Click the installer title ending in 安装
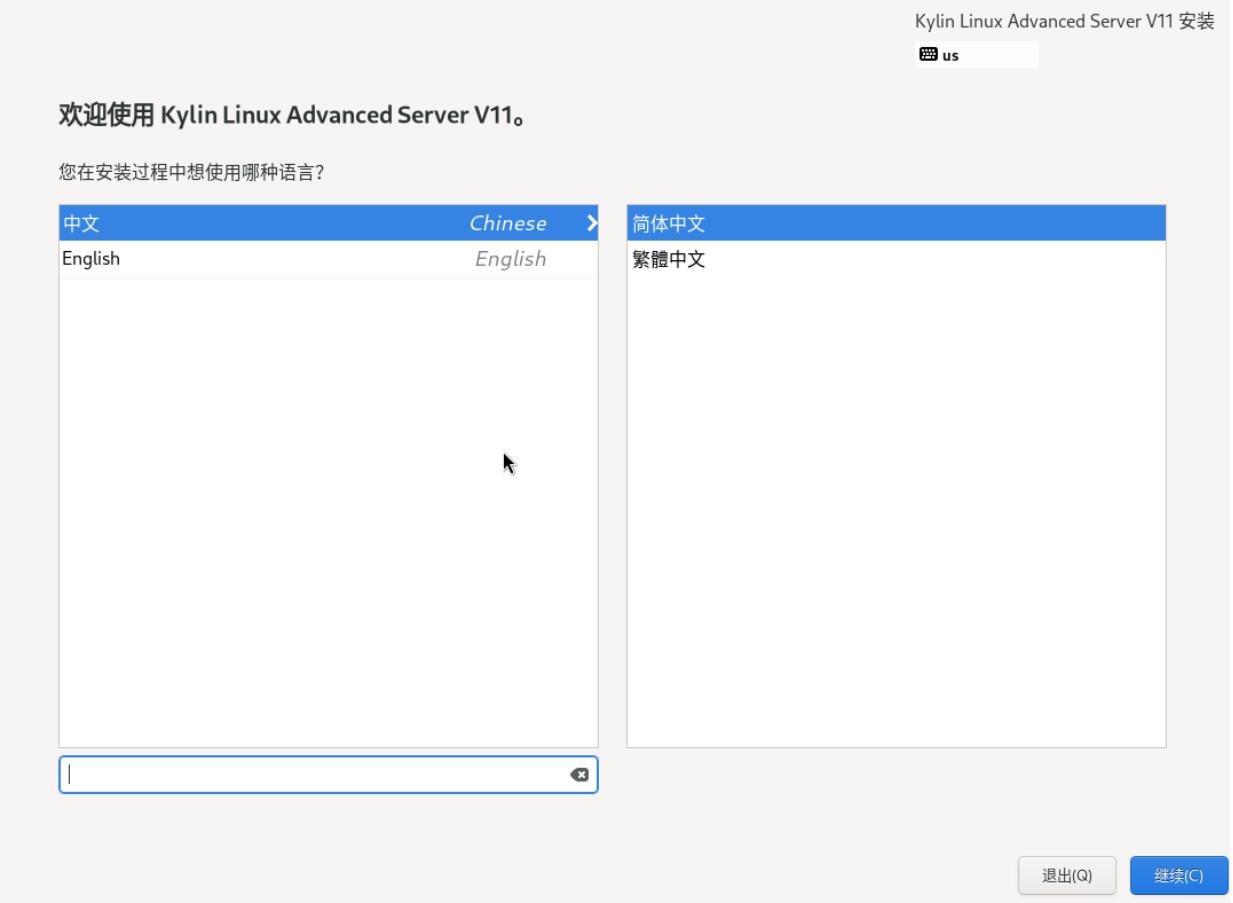 [1064, 22]
